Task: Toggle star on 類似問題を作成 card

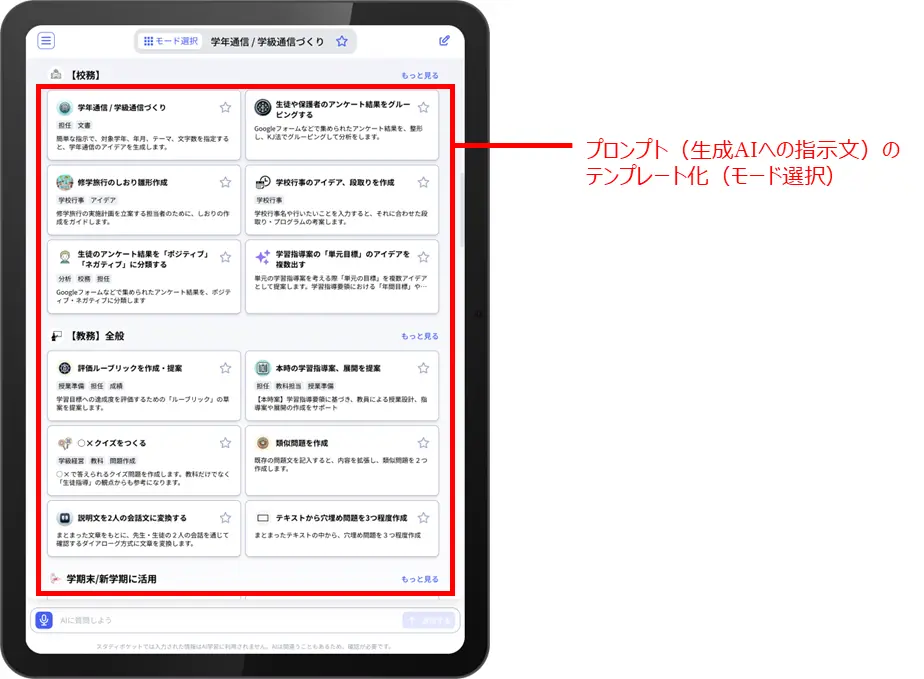Action: [x=423, y=443]
